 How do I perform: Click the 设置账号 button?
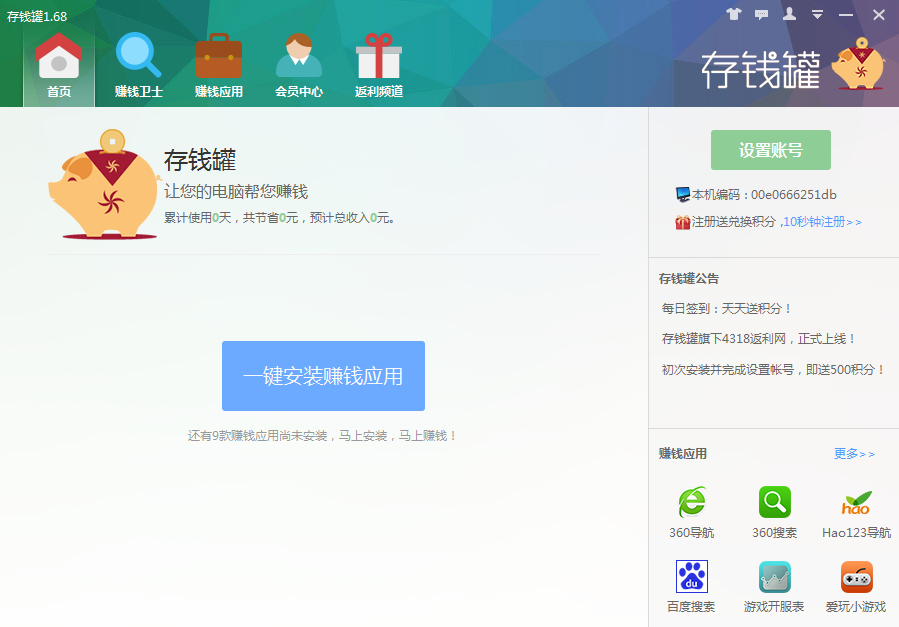click(x=771, y=150)
